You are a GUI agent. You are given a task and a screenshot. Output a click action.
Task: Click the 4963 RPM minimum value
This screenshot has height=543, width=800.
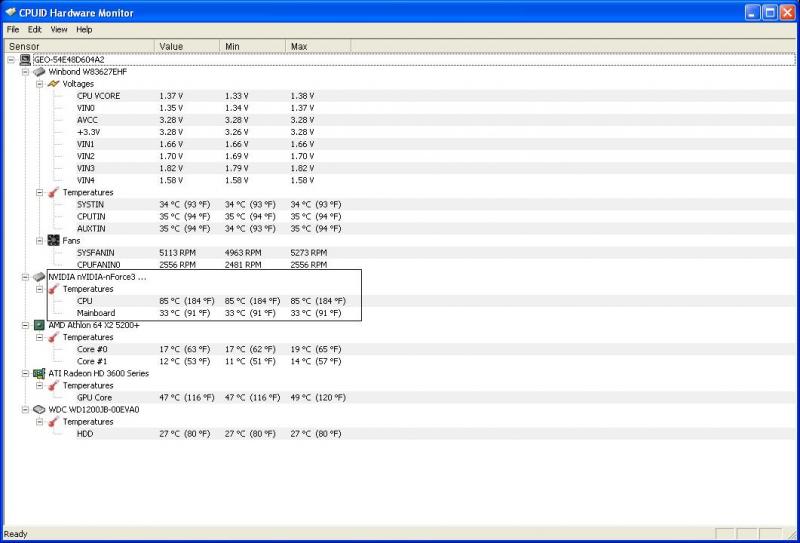click(x=243, y=253)
